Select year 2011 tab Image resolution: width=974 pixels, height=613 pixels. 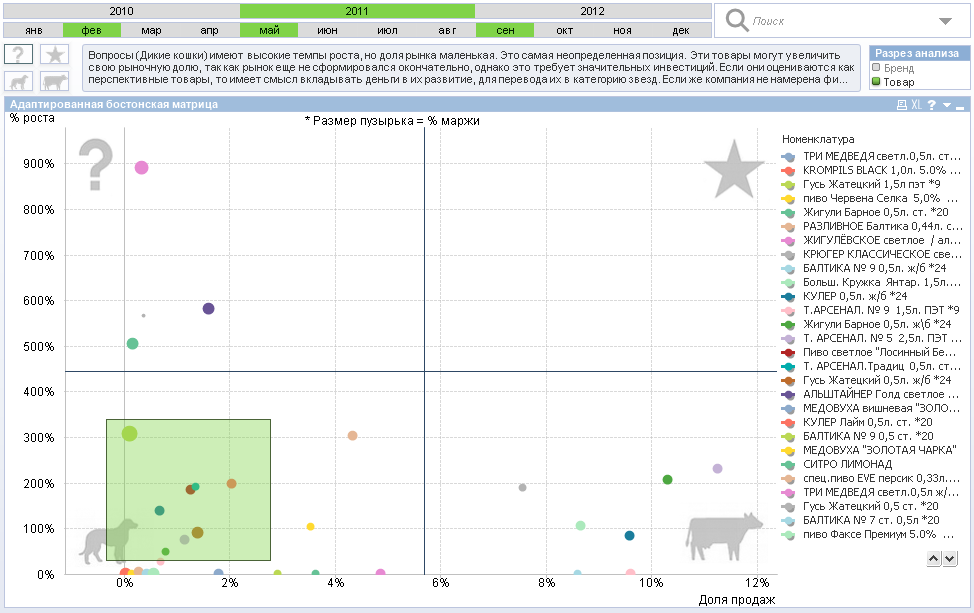tap(357, 11)
